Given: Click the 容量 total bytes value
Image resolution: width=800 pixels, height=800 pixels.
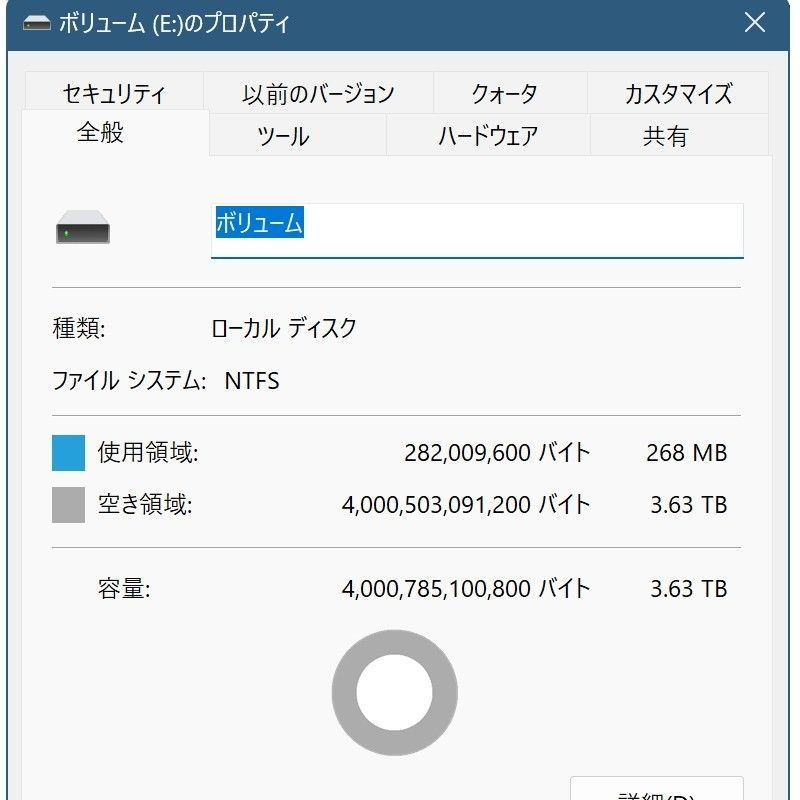Looking at the screenshot, I should point(465,589).
